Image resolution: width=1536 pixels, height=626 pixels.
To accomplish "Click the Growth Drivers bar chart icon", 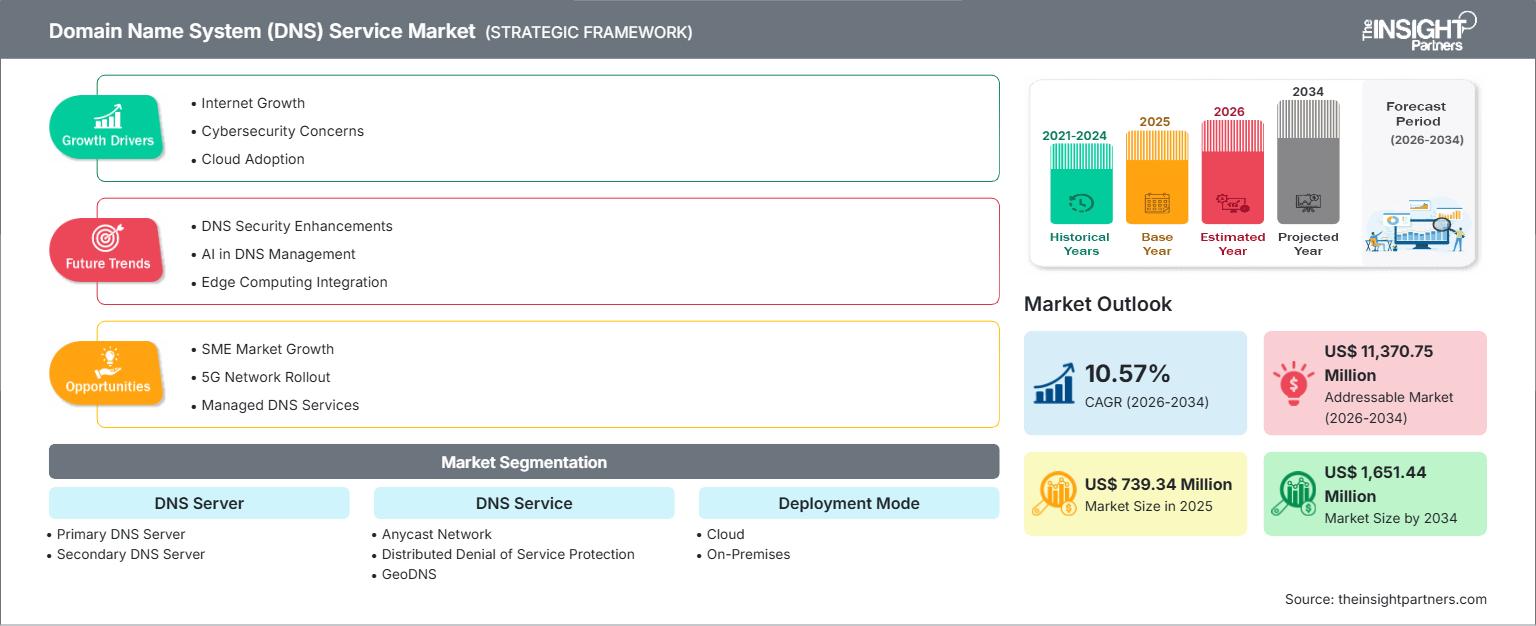I will point(108,116).
